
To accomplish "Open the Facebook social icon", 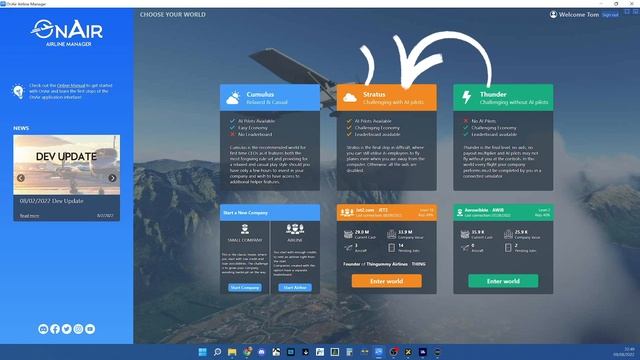I will click(55, 329).
